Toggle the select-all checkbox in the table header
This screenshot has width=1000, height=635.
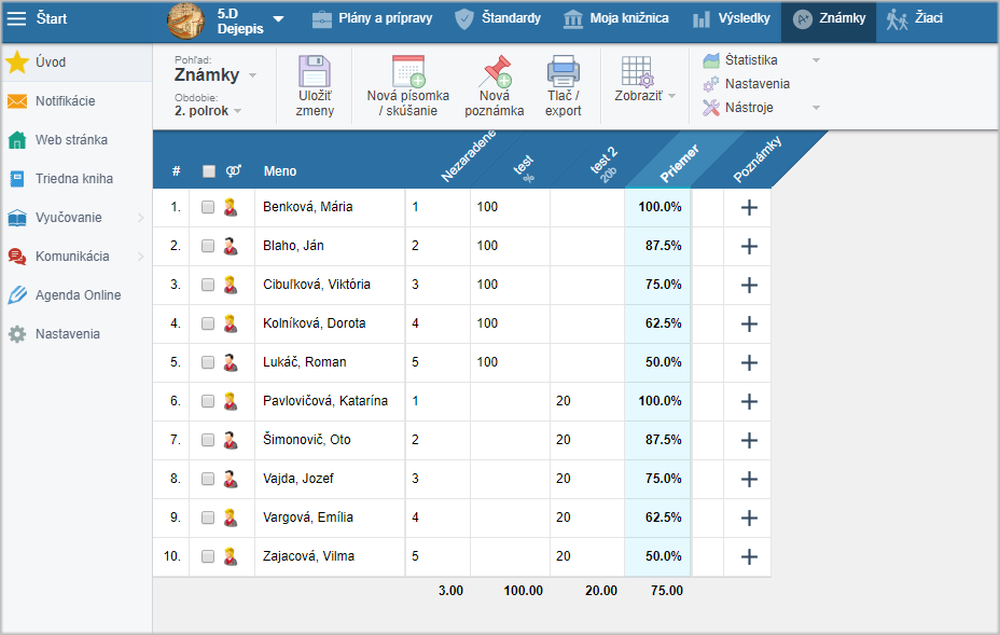[209, 171]
